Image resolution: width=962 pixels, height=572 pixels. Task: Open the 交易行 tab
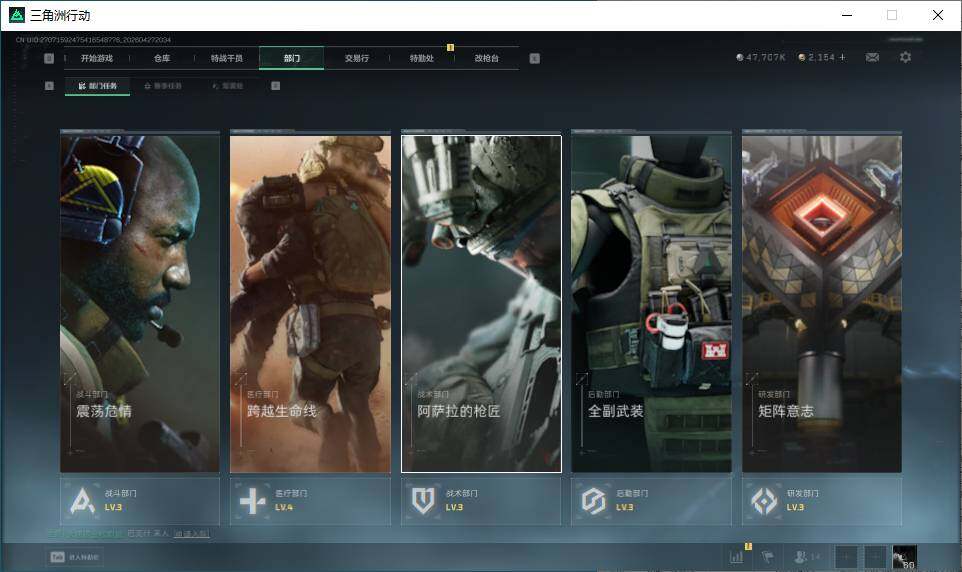tap(357, 59)
